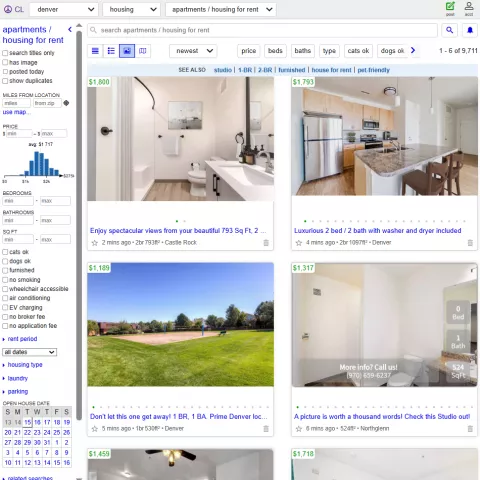The height and width of the screenshot is (480, 480).
Task: Hide the Castle Rock listing with trash icon
Action: [x=266, y=243]
